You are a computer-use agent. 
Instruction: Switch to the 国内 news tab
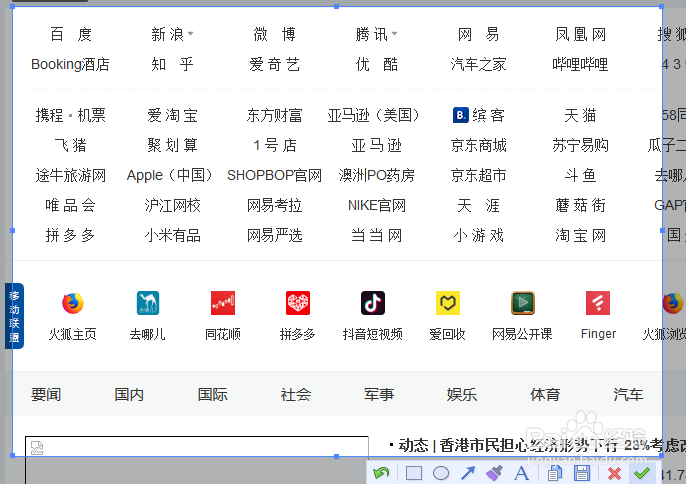[129, 394]
